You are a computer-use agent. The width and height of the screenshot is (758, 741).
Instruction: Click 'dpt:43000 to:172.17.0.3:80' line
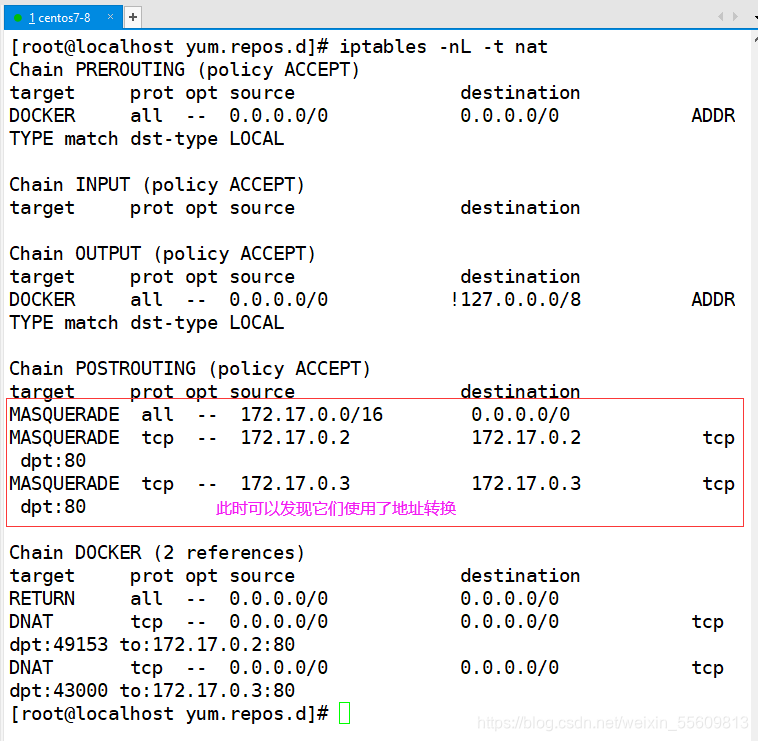tap(152, 691)
